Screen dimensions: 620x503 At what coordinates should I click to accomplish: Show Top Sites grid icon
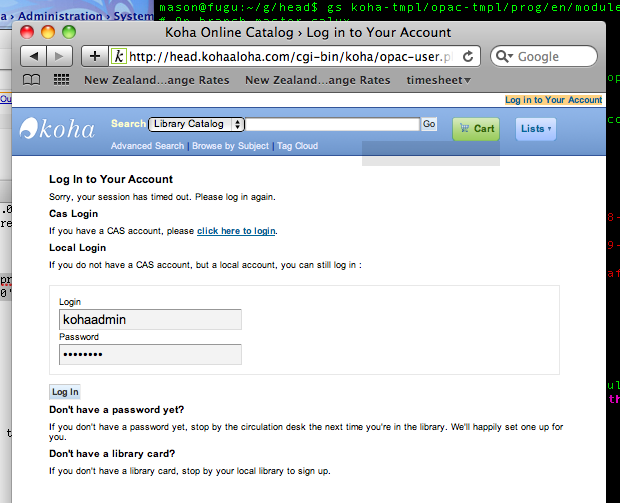[61, 80]
